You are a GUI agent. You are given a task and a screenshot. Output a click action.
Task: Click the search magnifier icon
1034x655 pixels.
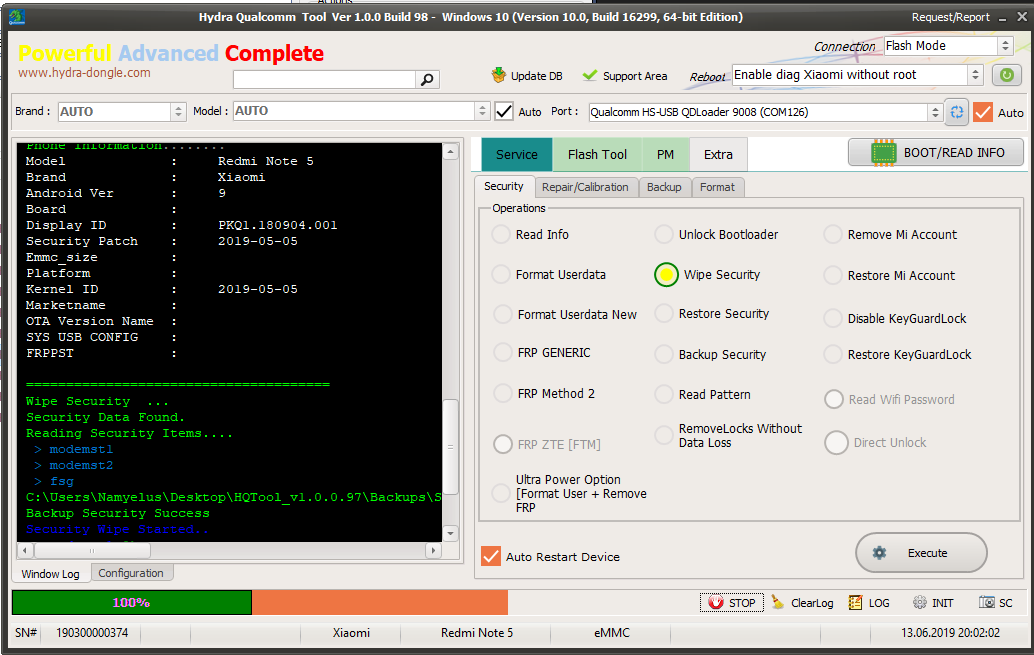click(x=427, y=80)
